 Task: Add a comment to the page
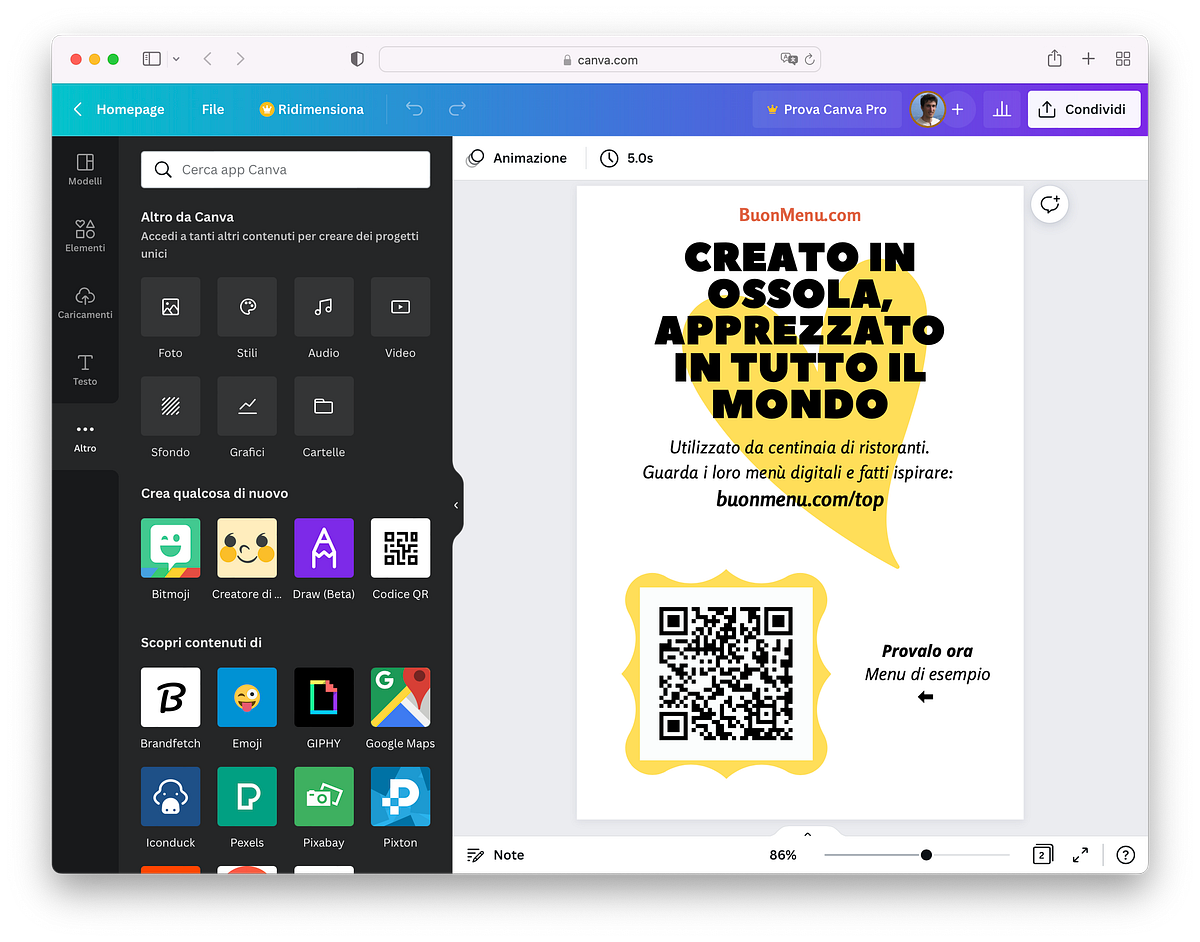click(x=1049, y=204)
